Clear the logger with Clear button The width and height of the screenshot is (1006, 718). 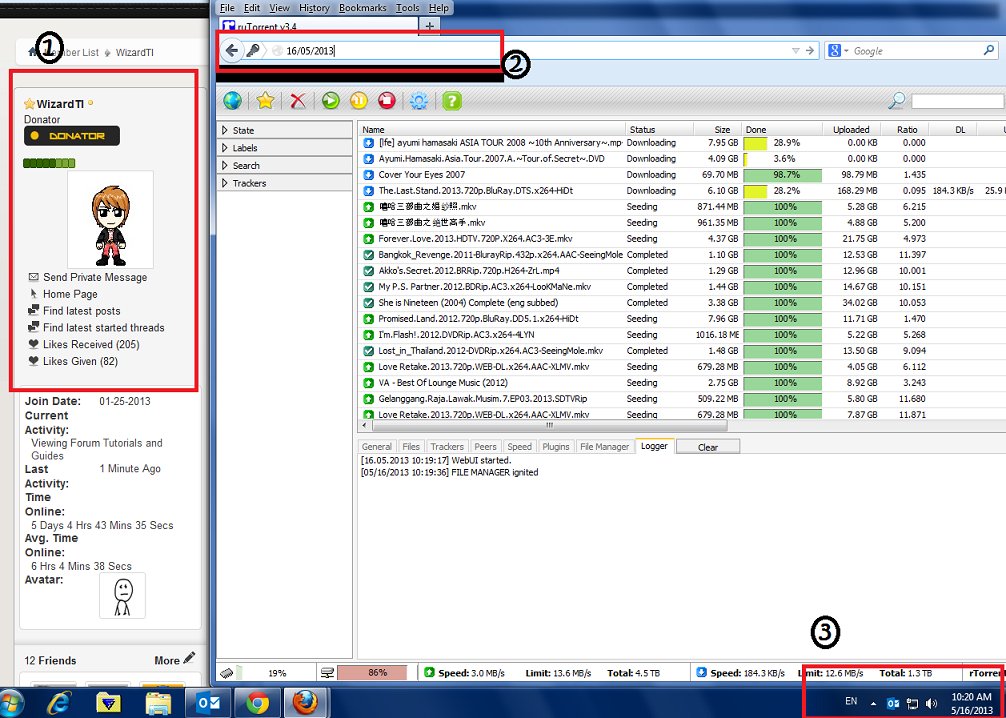pyautogui.click(x=708, y=447)
